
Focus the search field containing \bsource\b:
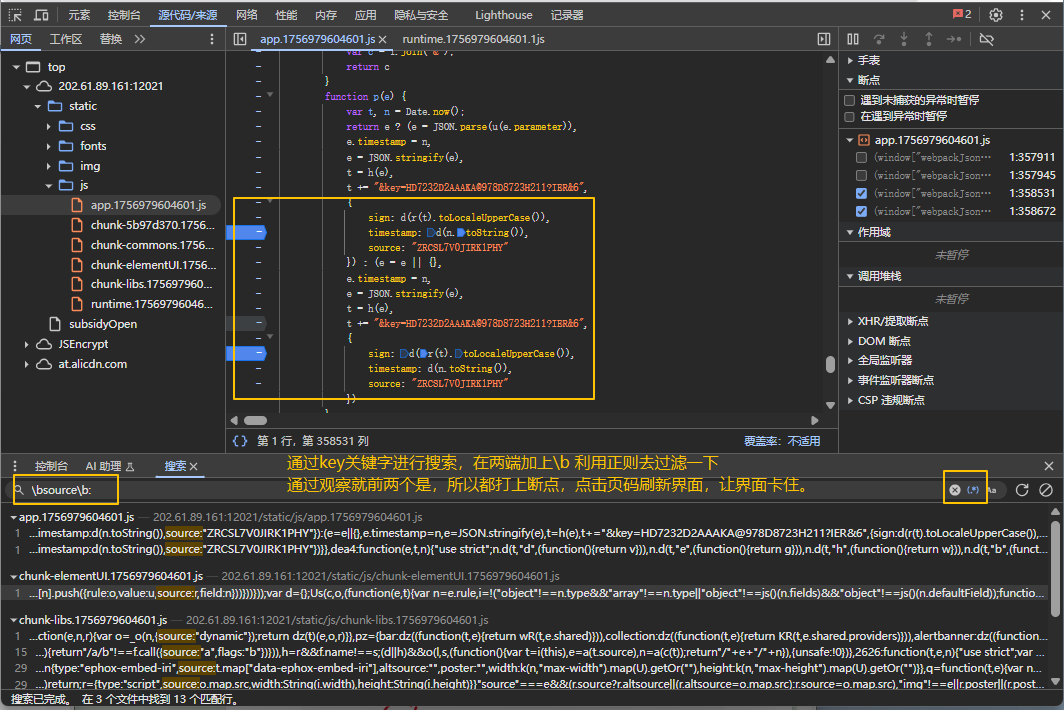(475, 489)
